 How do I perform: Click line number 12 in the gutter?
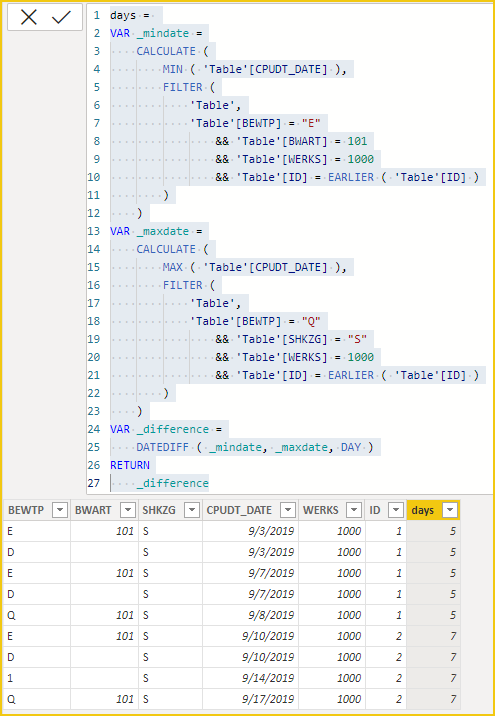94,213
